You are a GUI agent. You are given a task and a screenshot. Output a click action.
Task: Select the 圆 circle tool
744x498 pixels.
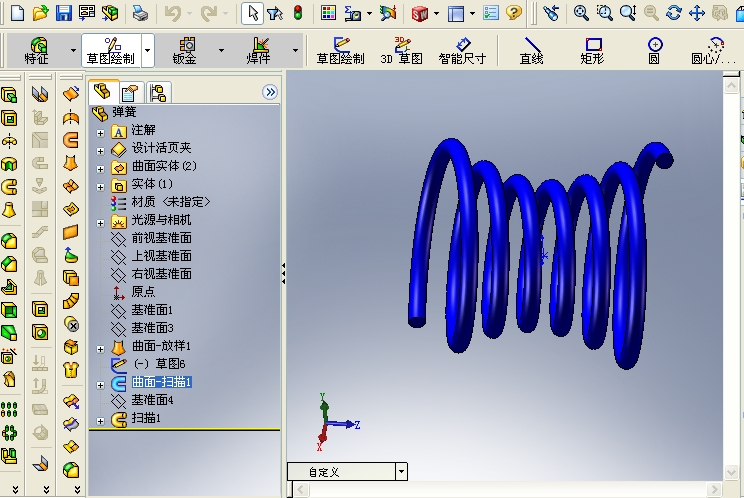point(654,51)
